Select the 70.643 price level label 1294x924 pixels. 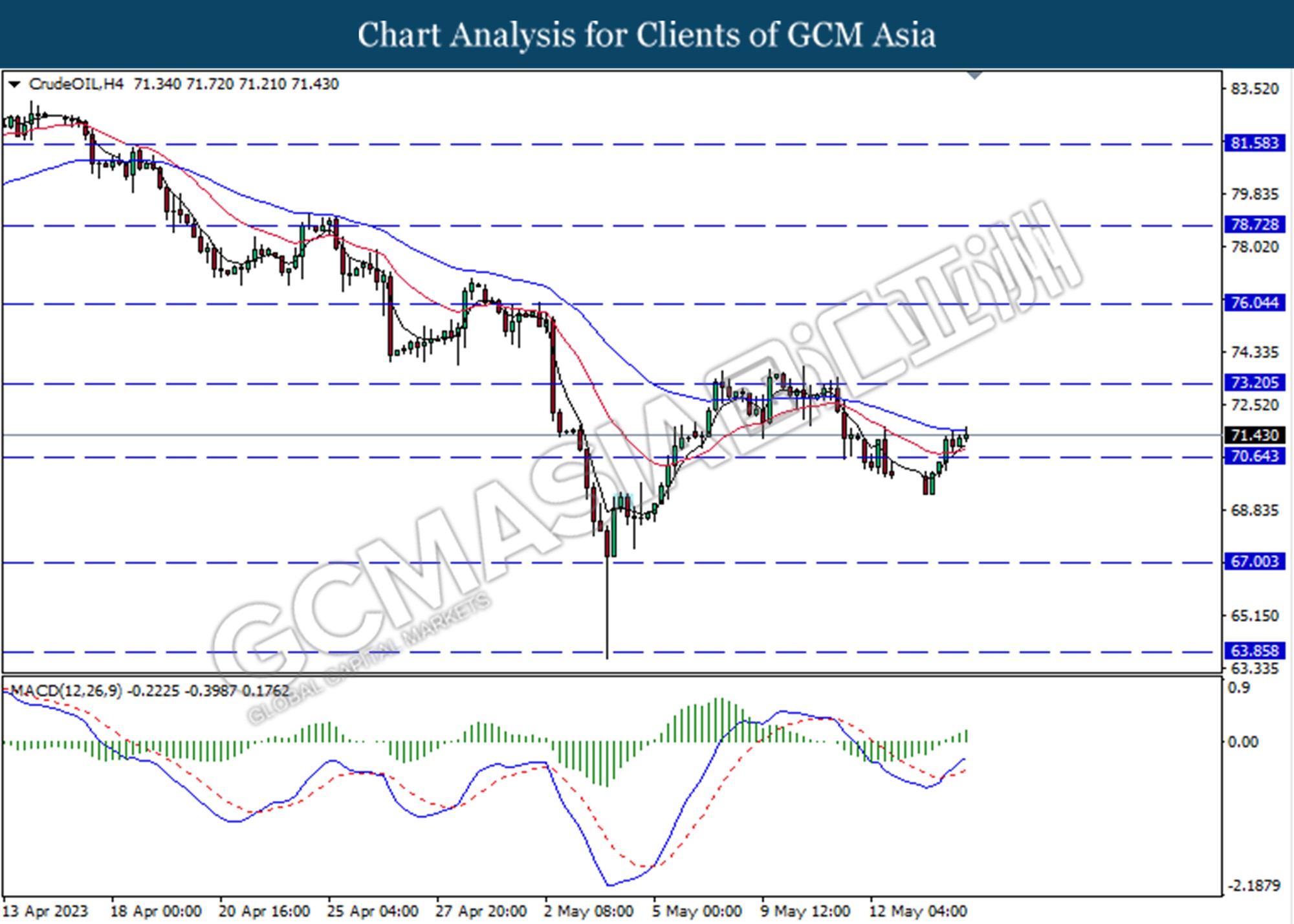point(1255,456)
